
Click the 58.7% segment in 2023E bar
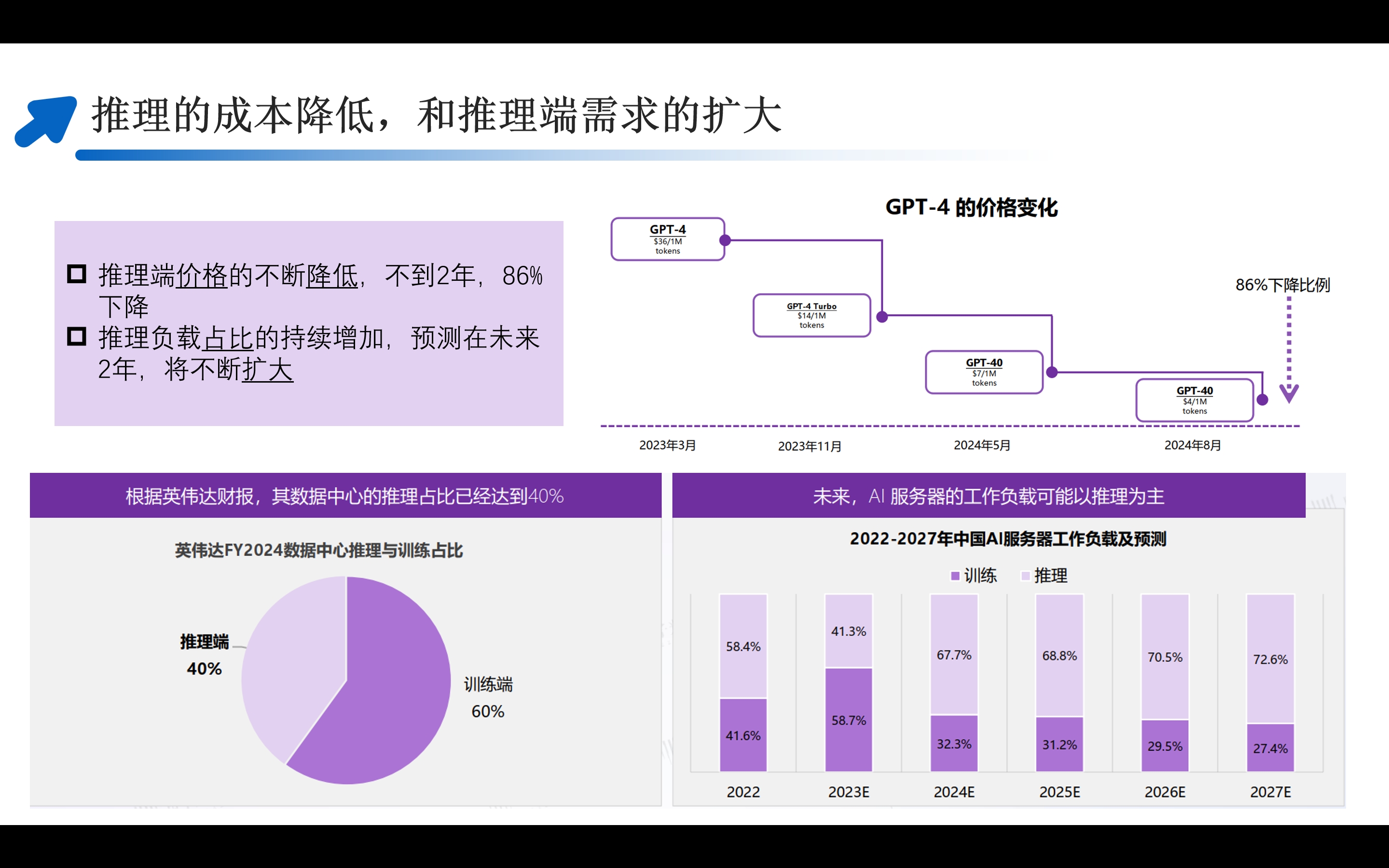coord(848,719)
